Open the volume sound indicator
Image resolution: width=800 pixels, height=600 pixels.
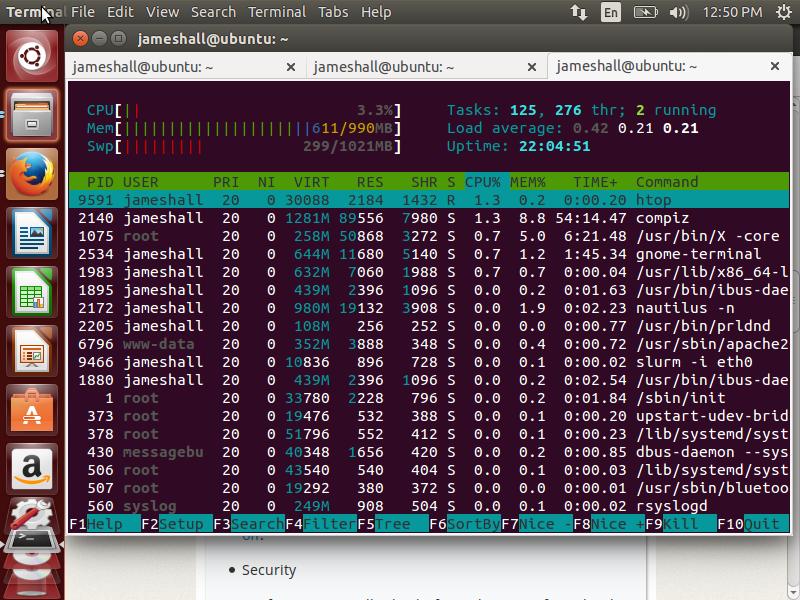click(x=678, y=12)
